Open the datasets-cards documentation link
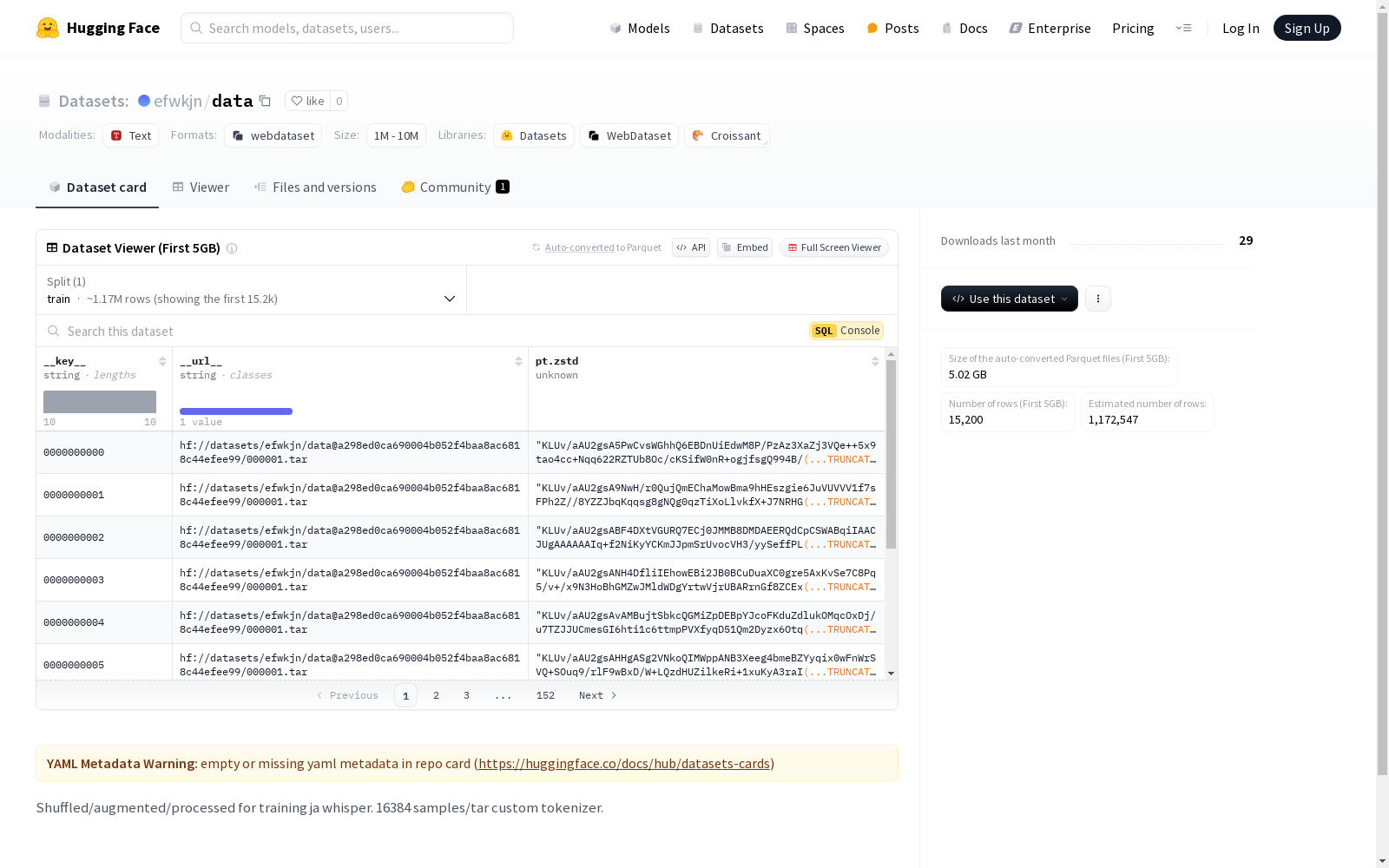Viewport: 1389px width, 868px height. pyautogui.click(x=624, y=764)
